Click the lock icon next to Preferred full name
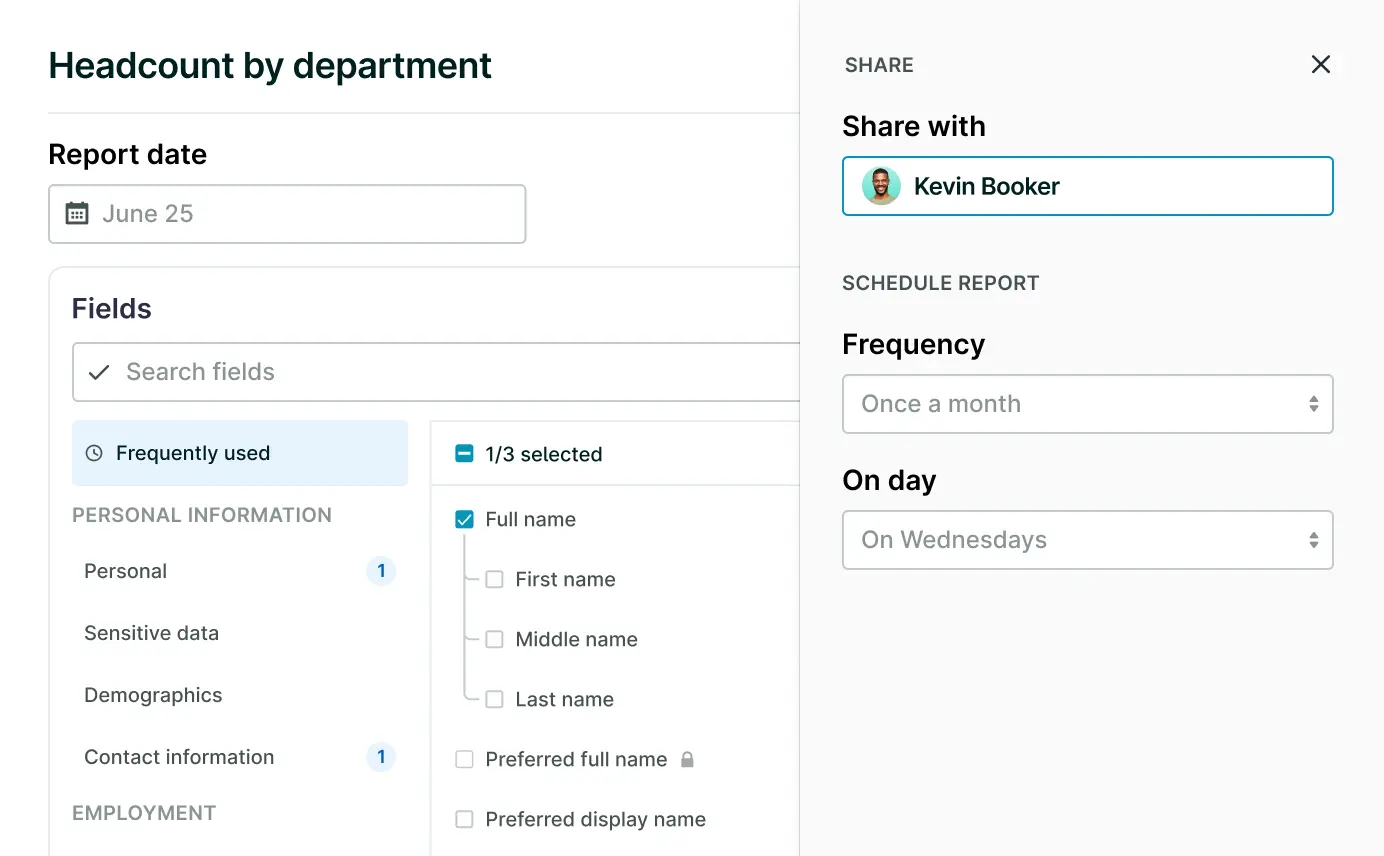Viewport: 1384px width, 856px height. click(x=687, y=759)
